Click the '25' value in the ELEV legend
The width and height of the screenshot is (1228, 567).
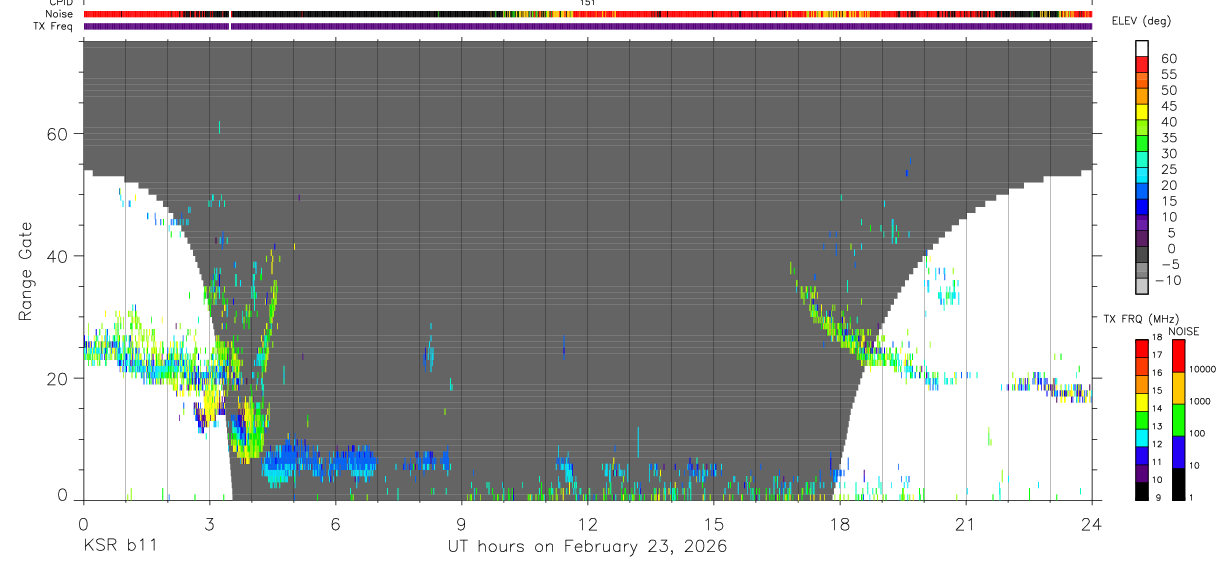(1167, 169)
